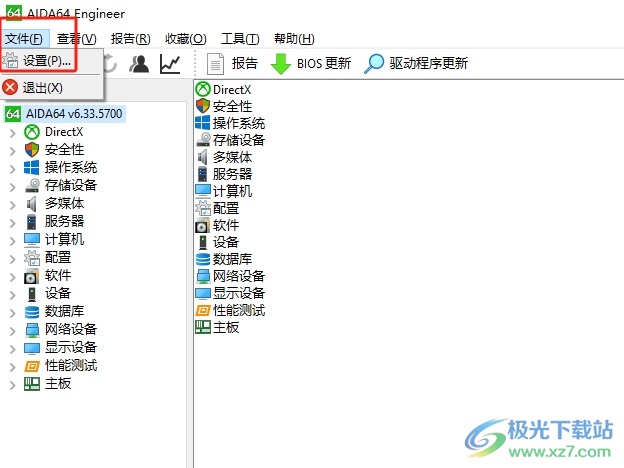The width and height of the screenshot is (624, 468).
Task: Click the 配置 gear icon in the tree
Action: (x=32, y=258)
